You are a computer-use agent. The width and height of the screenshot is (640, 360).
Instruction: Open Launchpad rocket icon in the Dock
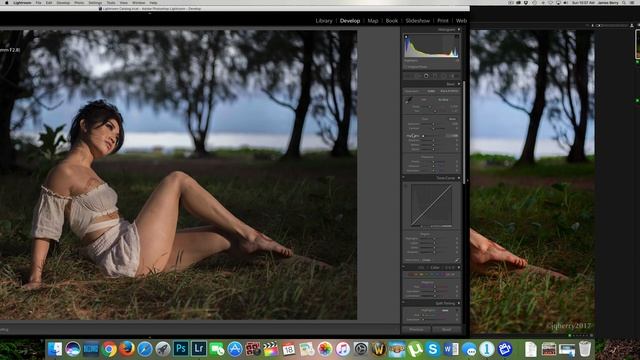pyautogui.click(x=163, y=349)
